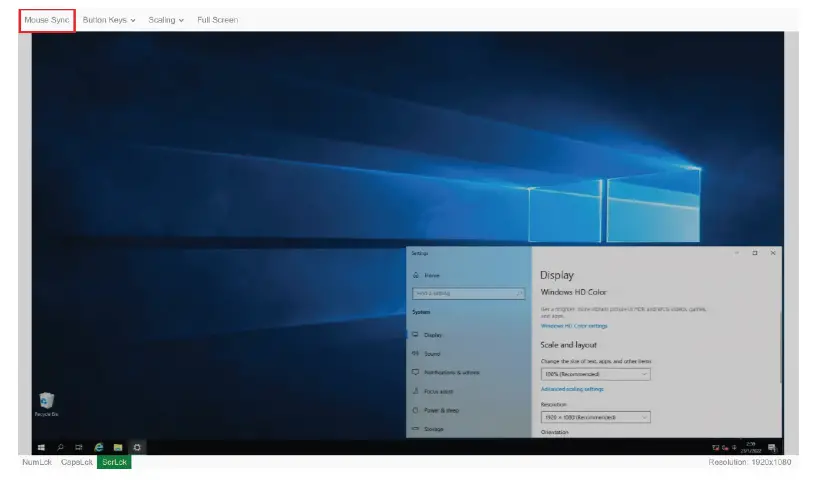Click Mouse Sync in the top menu
This screenshot has width=828, height=480.
click(x=47, y=20)
